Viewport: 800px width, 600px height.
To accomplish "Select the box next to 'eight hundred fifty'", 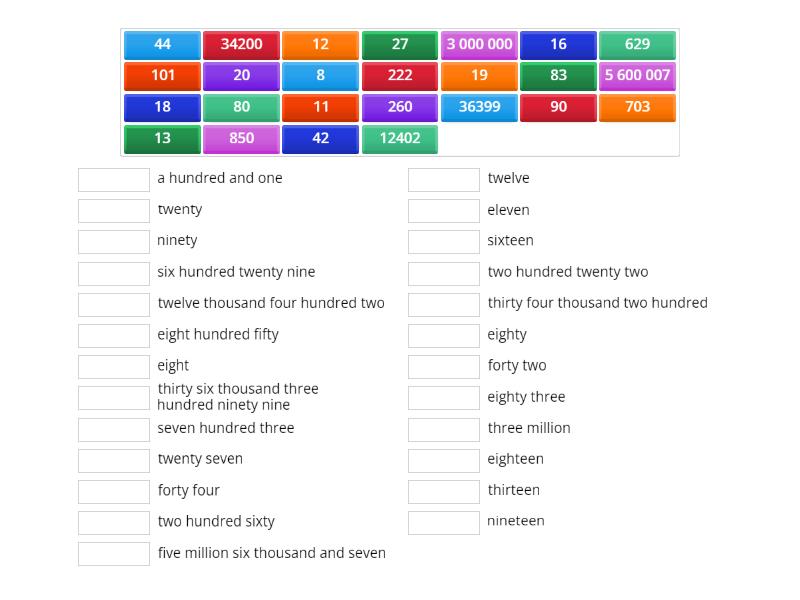I will coord(114,335).
